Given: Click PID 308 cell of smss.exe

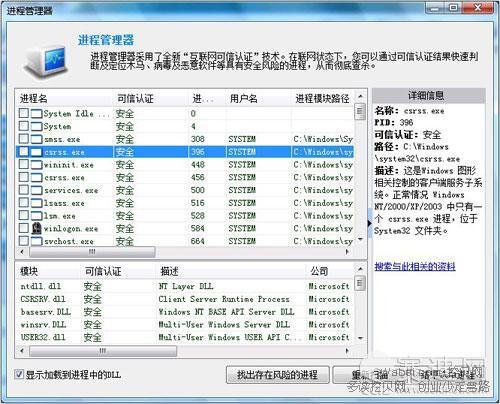Looking at the screenshot, I should pos(198,139).
